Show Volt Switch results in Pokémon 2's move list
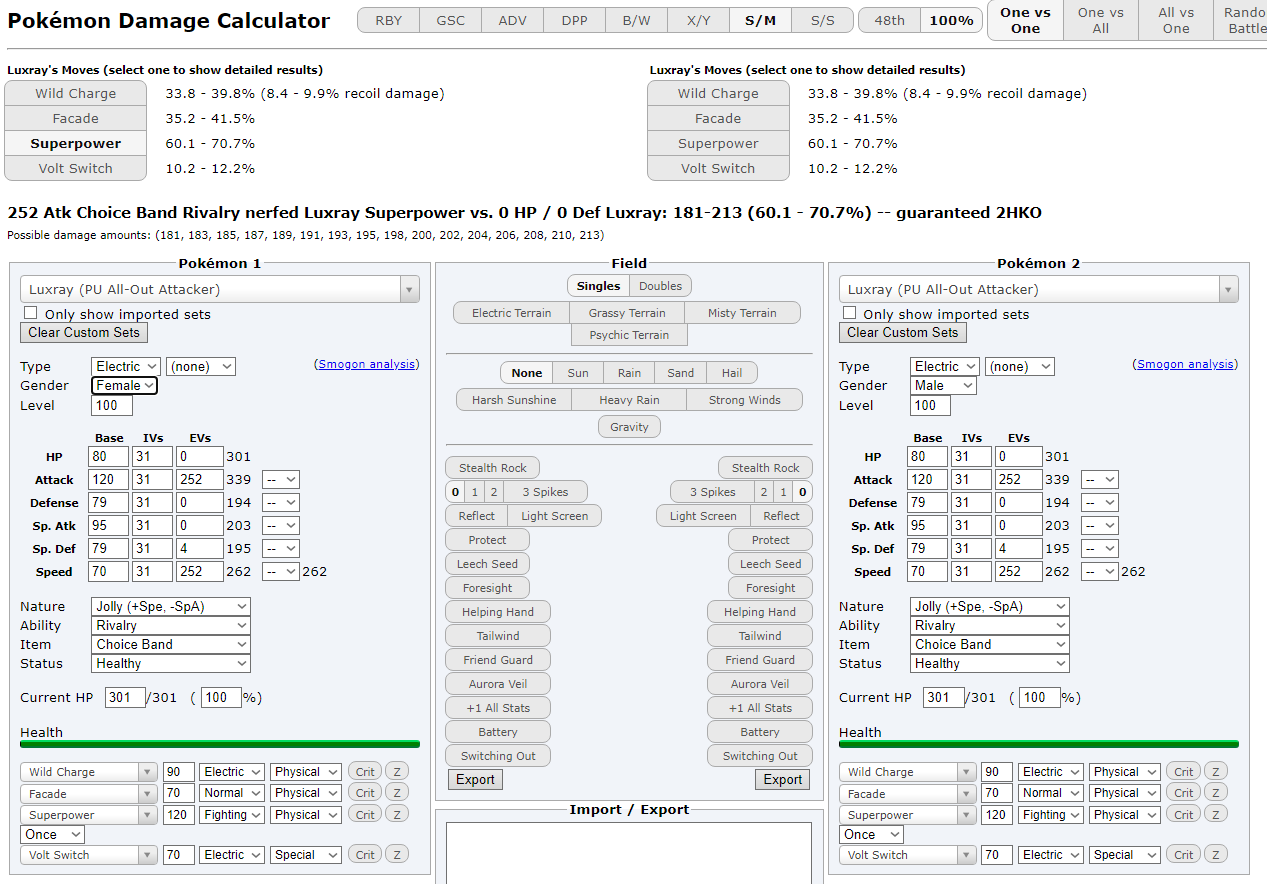This screenshot has height=884, width=1267. coord(718,169)
